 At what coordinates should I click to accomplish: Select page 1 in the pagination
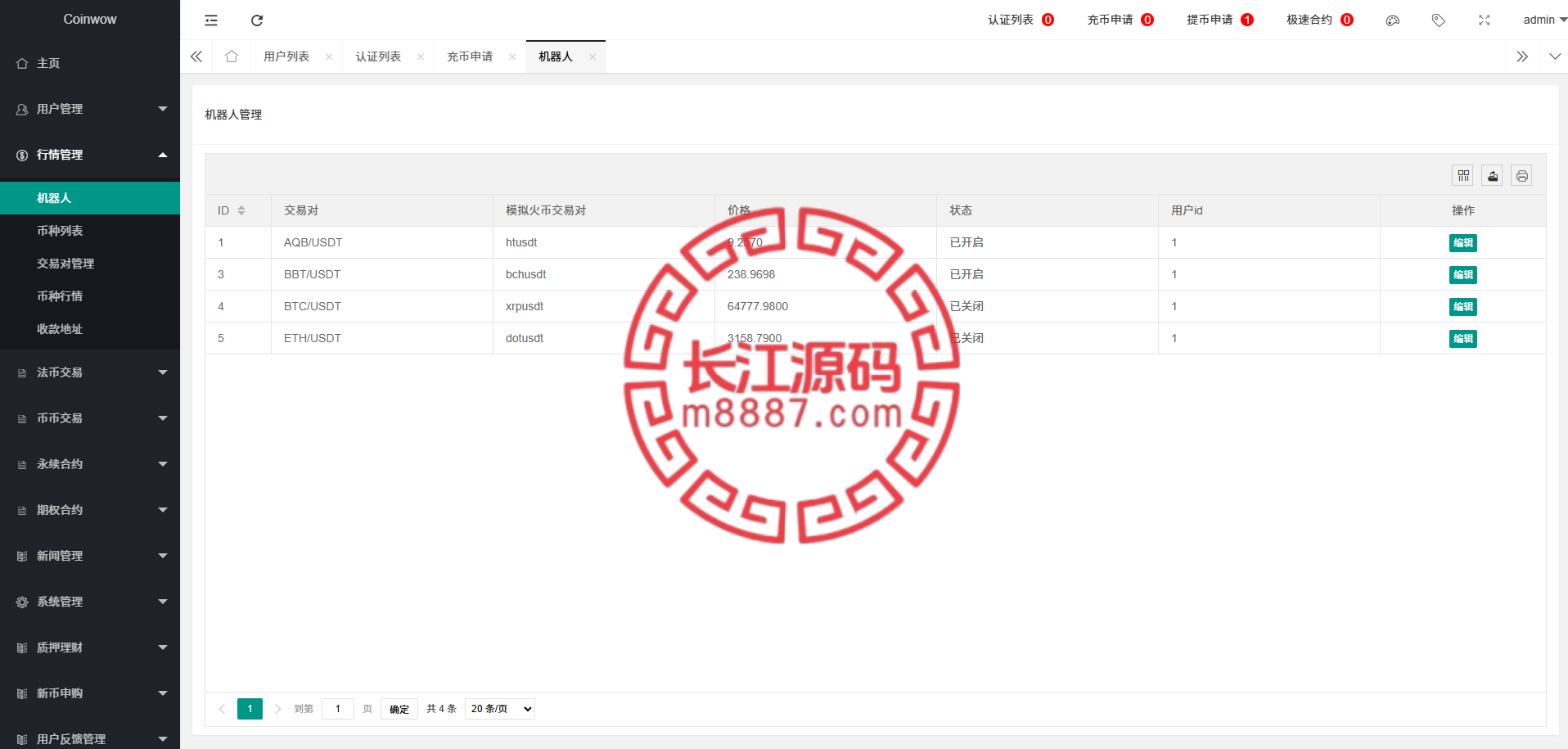[250, 709]
